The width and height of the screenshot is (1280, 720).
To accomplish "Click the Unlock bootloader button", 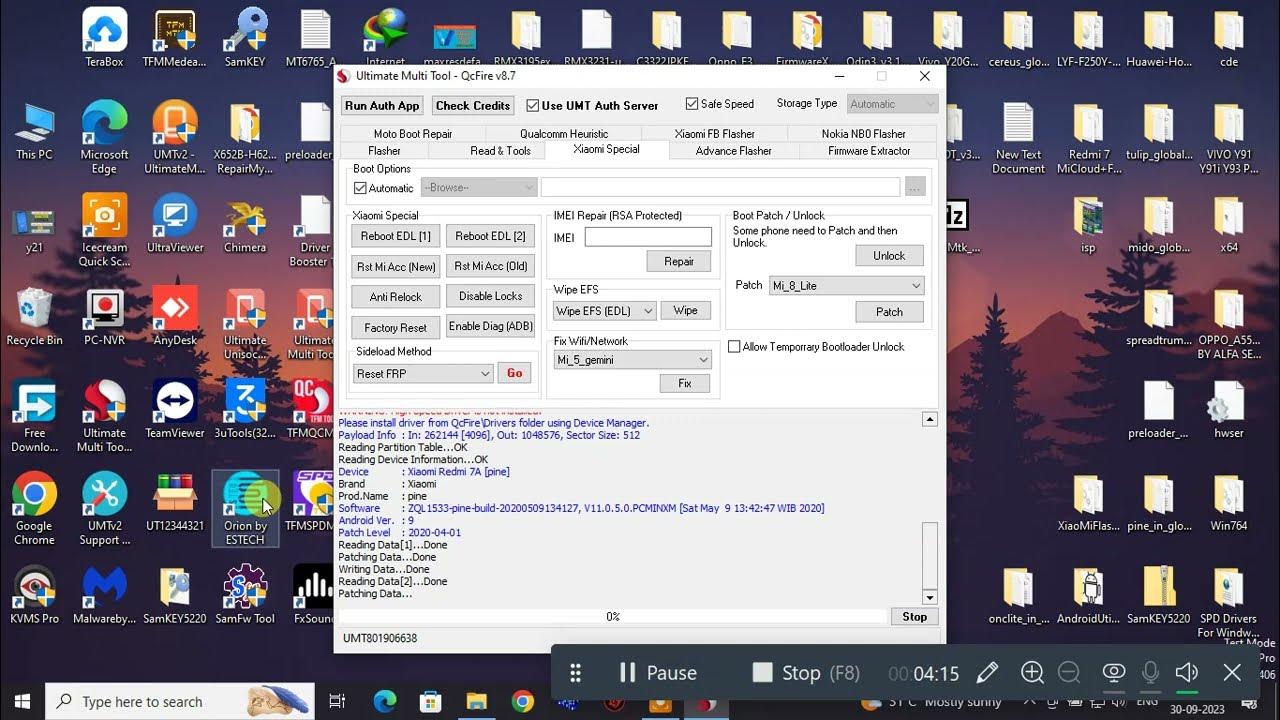I will point(889,256).
